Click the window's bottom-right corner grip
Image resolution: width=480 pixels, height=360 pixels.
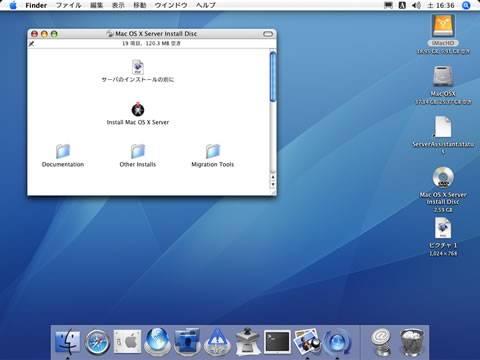tap(273, 192)
